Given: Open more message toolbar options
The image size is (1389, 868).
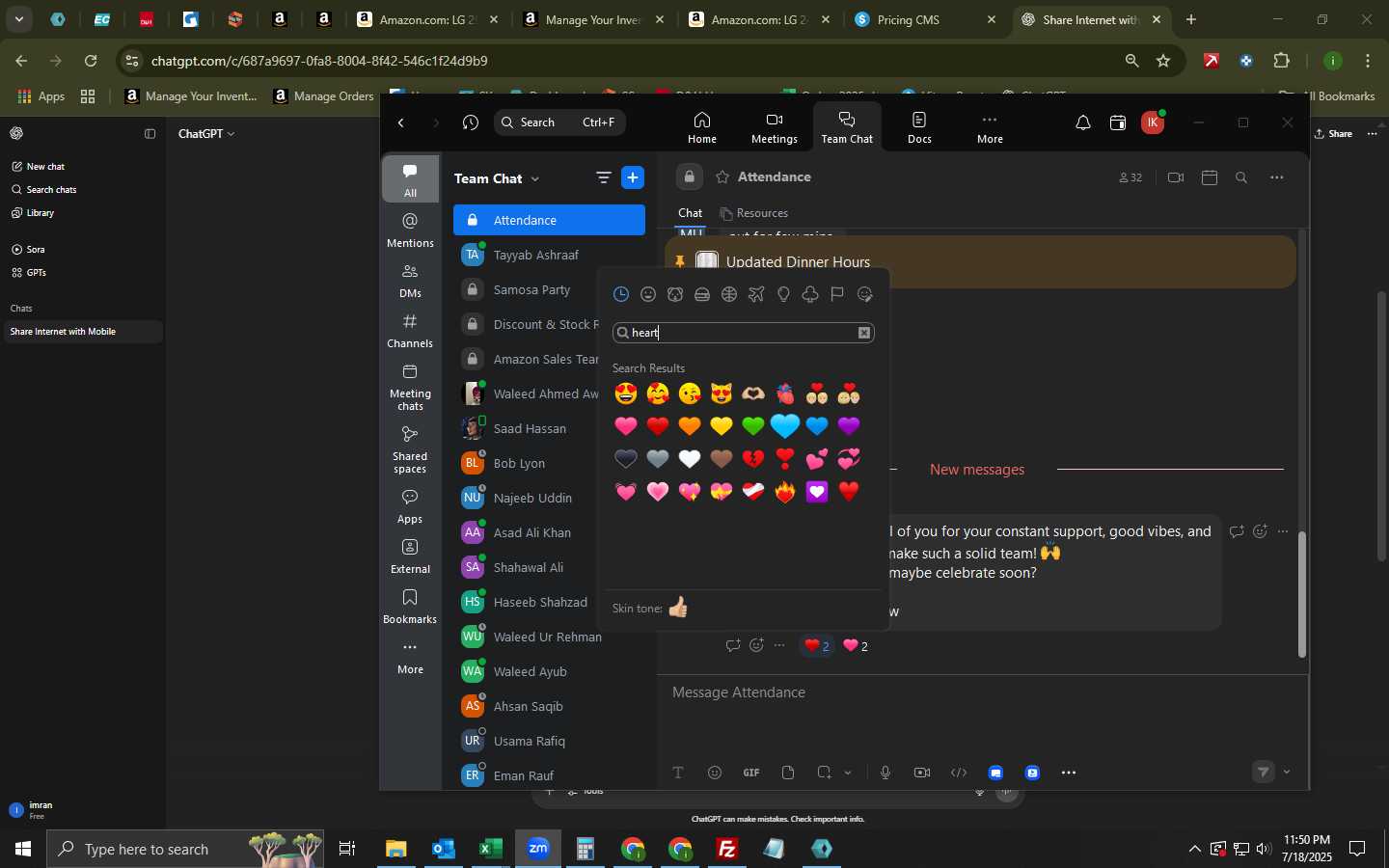Looking at the screenshot, I should click(x=1069, y=773).
